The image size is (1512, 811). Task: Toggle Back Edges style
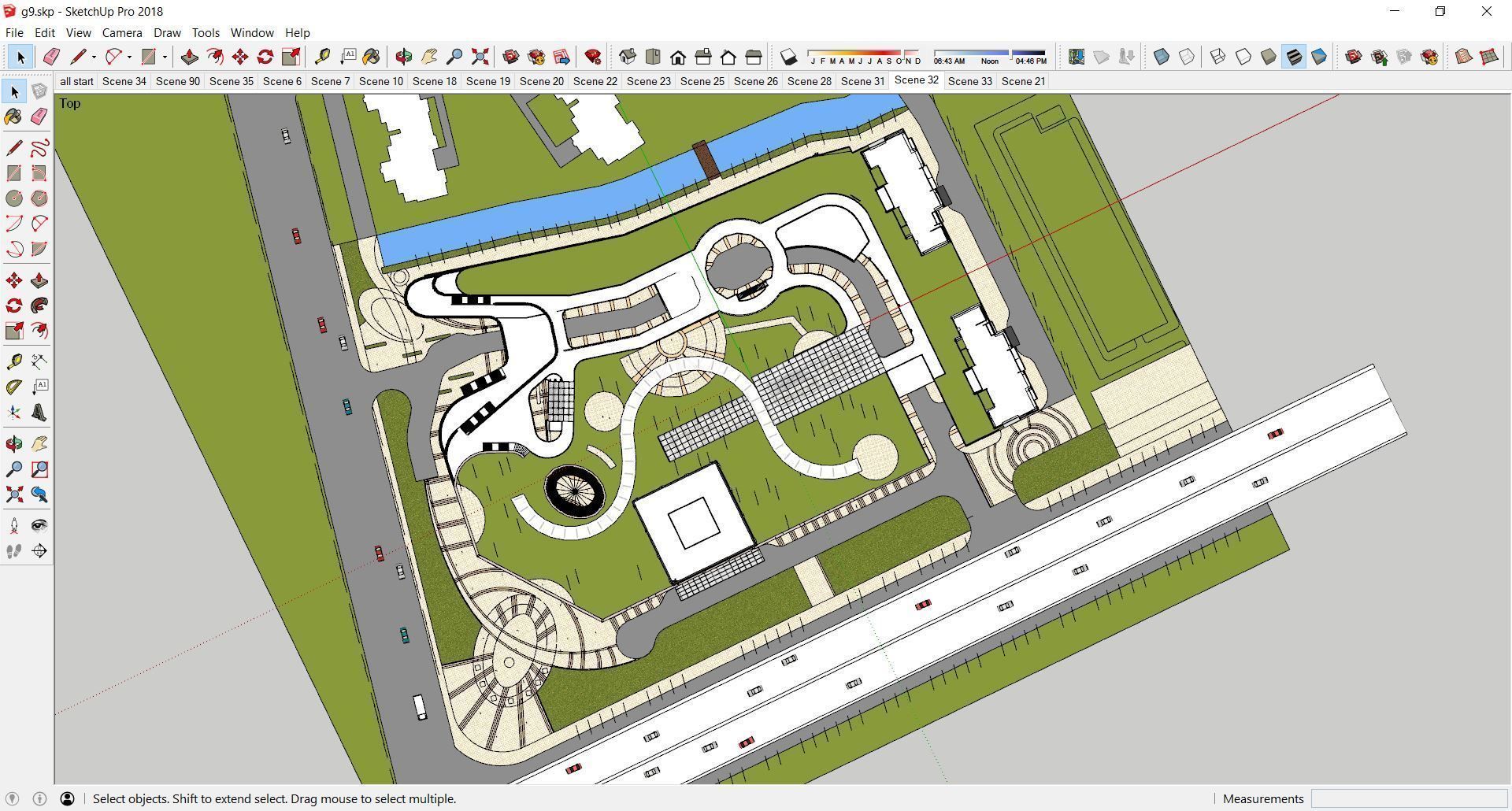(x=1187, y=57)
